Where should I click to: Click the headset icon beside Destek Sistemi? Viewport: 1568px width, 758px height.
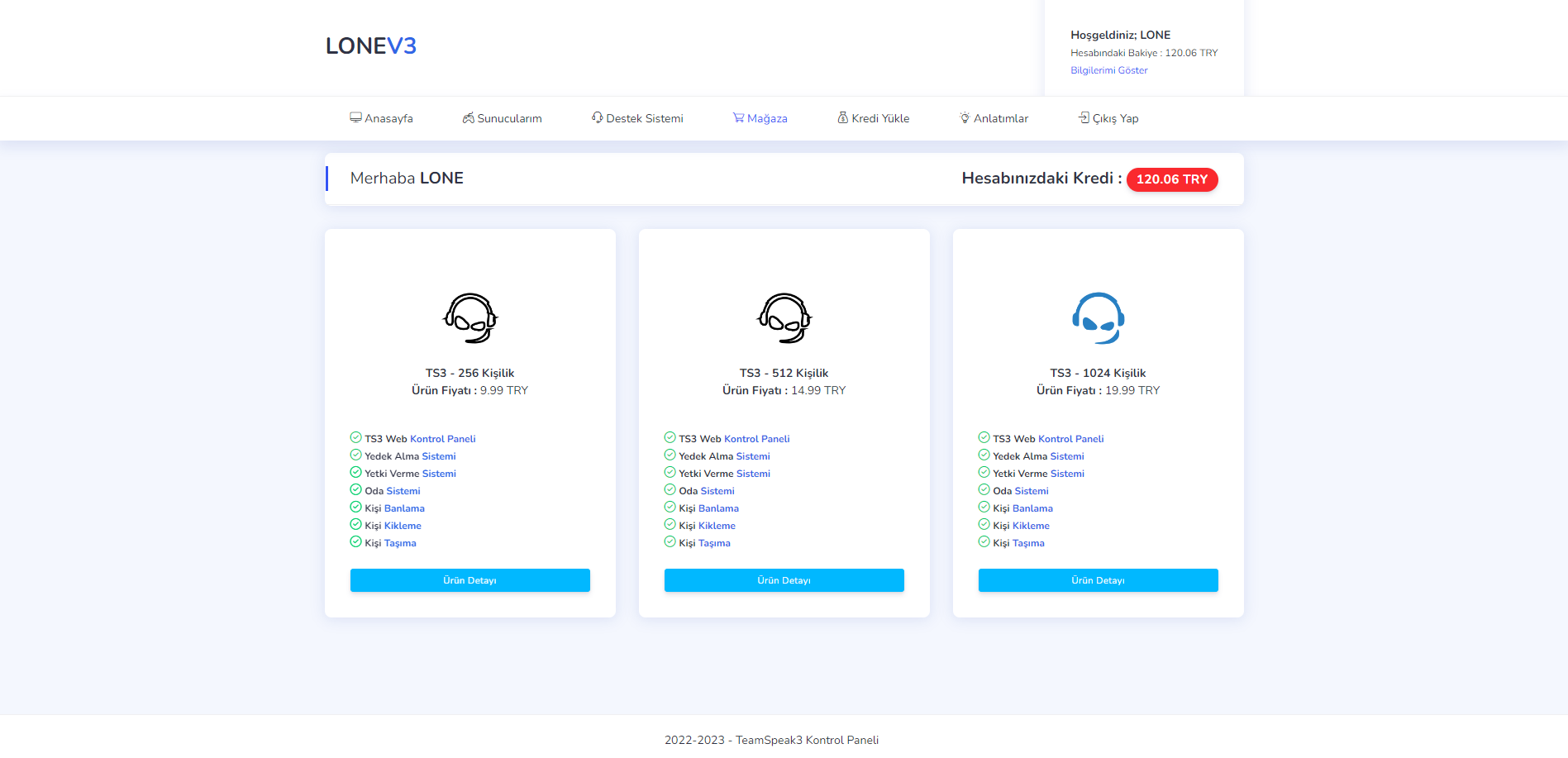tap(597, 117)
